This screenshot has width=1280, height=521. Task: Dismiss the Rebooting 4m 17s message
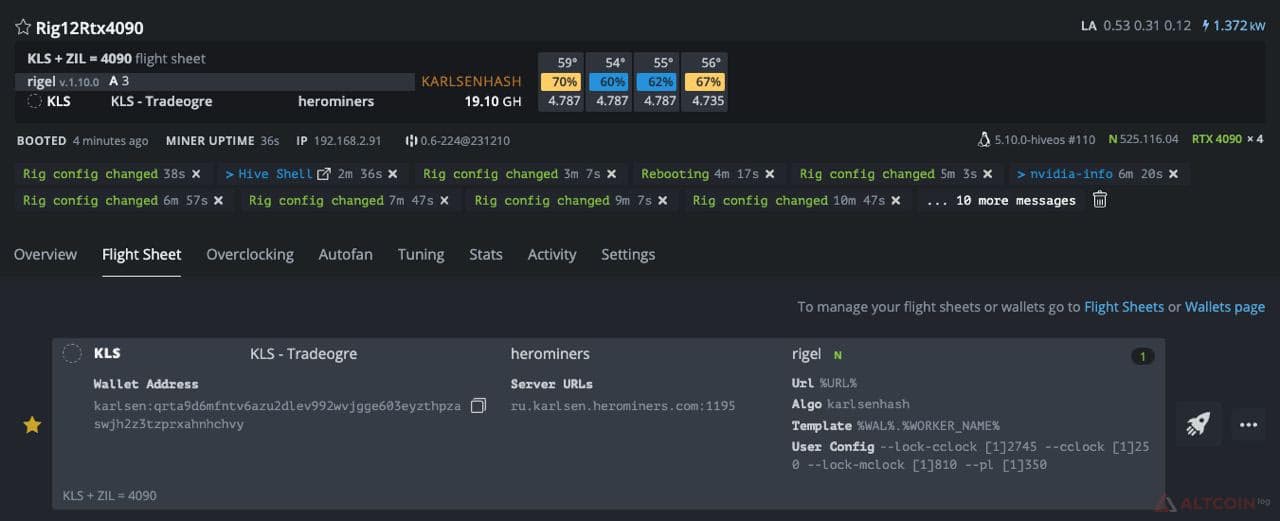point(770,174)
